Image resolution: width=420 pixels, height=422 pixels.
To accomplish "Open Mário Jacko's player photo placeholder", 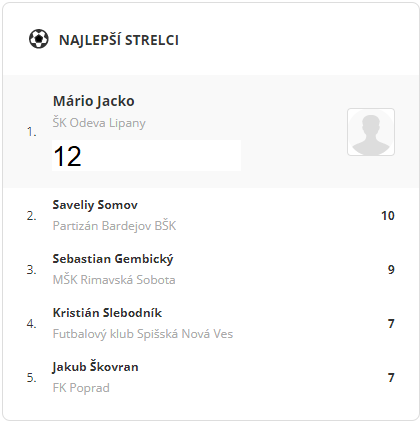I will point(371,132).
